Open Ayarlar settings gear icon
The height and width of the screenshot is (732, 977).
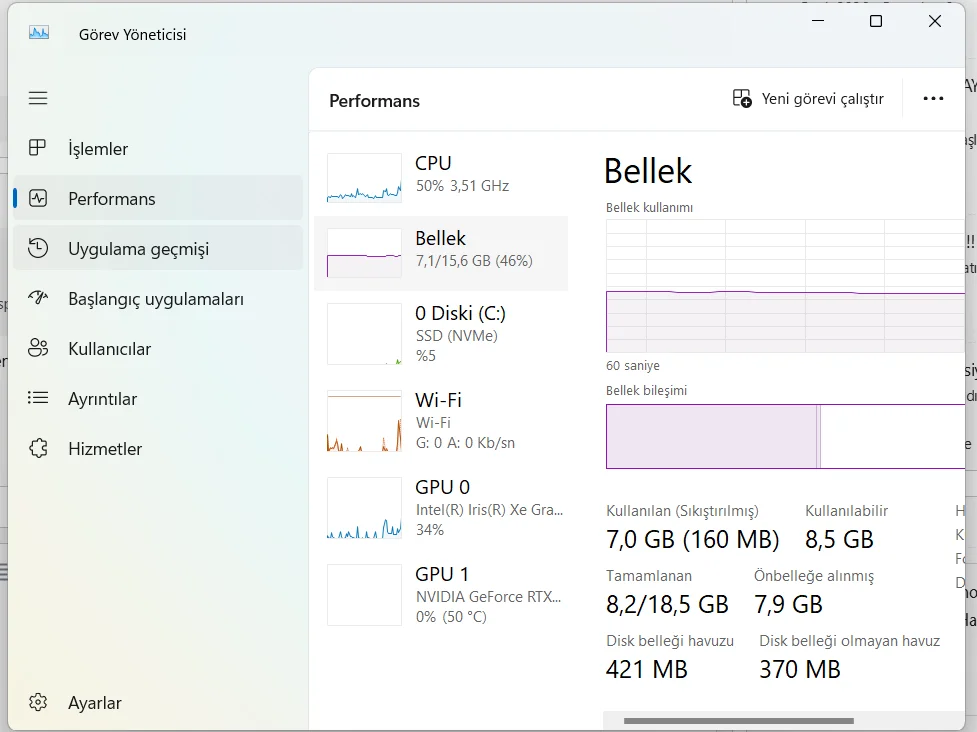(x=38, y=703)
